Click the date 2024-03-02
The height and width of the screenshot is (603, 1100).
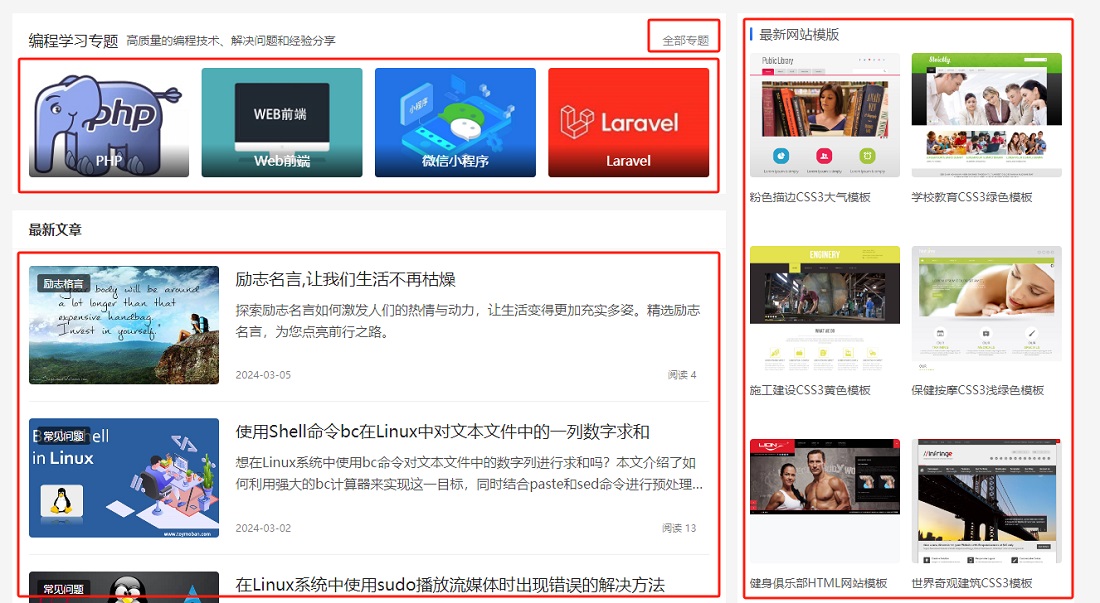[263, 528]
